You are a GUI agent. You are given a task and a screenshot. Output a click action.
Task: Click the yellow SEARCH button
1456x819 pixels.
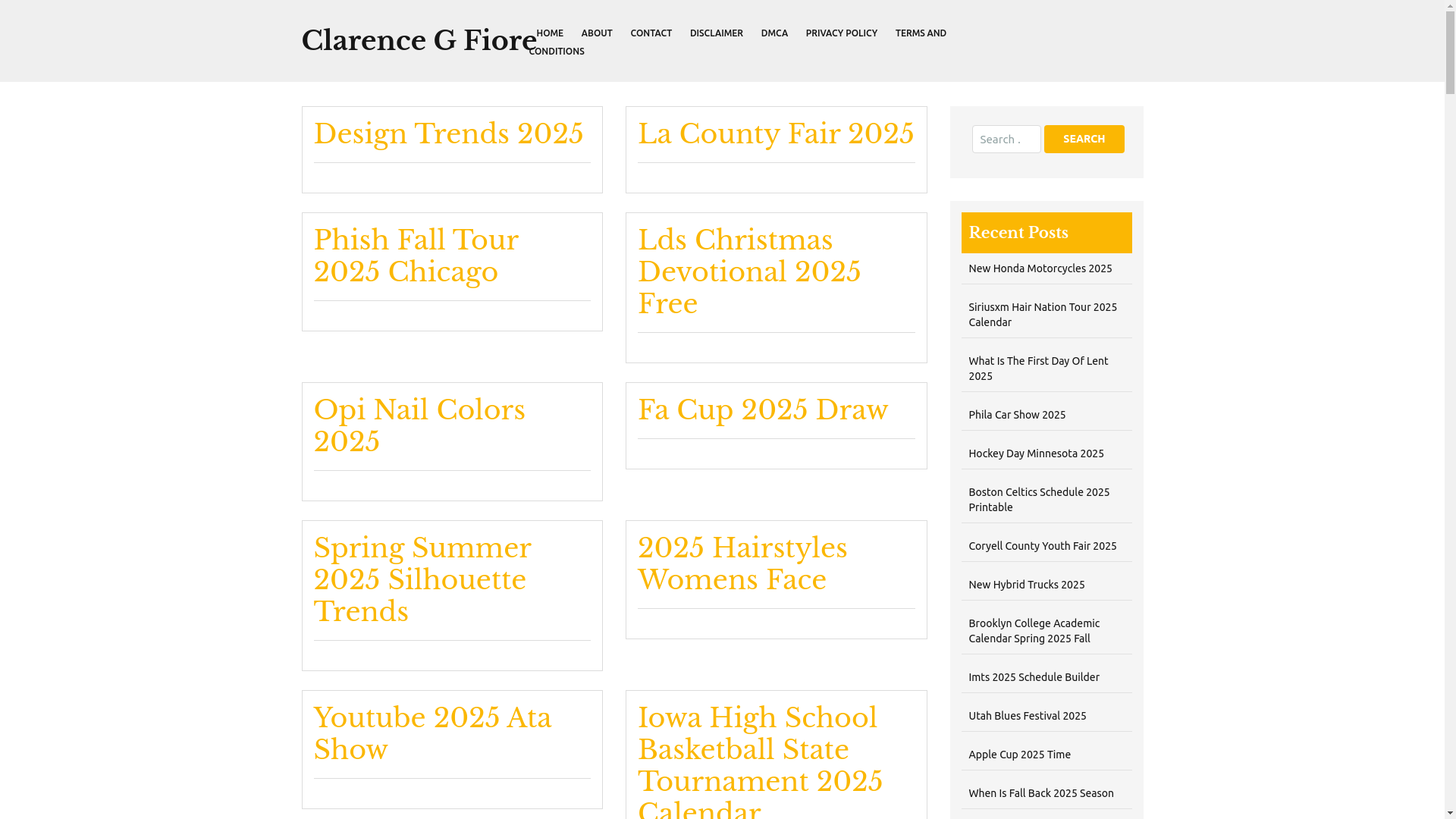click(x=1084, y=140)
